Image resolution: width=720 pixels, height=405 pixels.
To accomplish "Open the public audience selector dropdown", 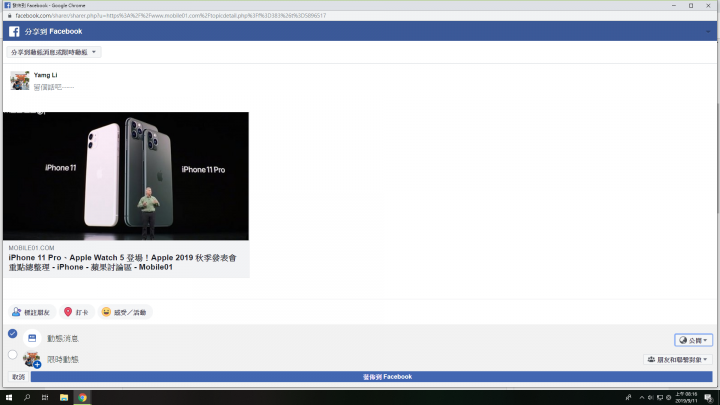I will click(693, 340).
